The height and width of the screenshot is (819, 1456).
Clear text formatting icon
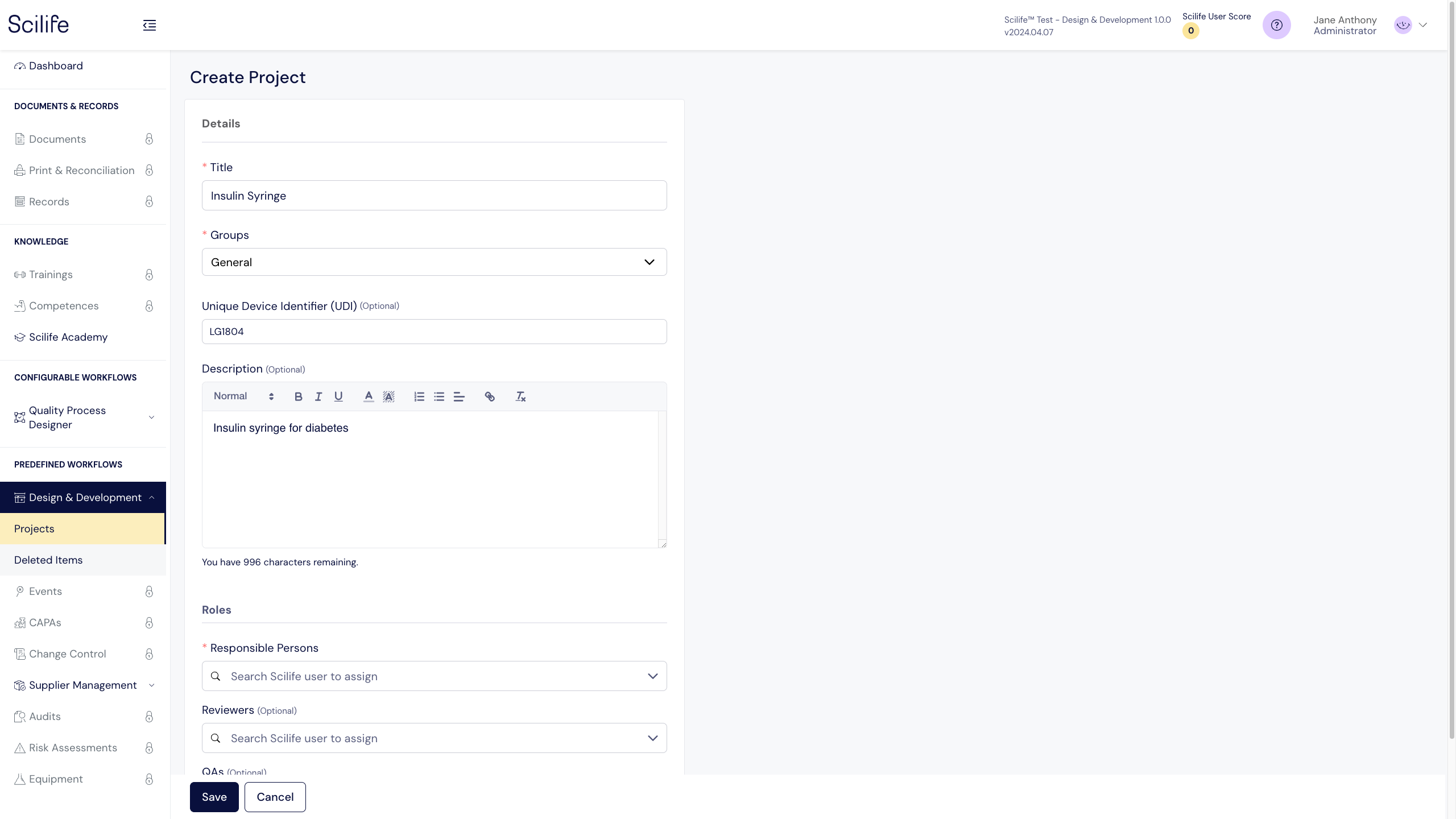[520, 396]
